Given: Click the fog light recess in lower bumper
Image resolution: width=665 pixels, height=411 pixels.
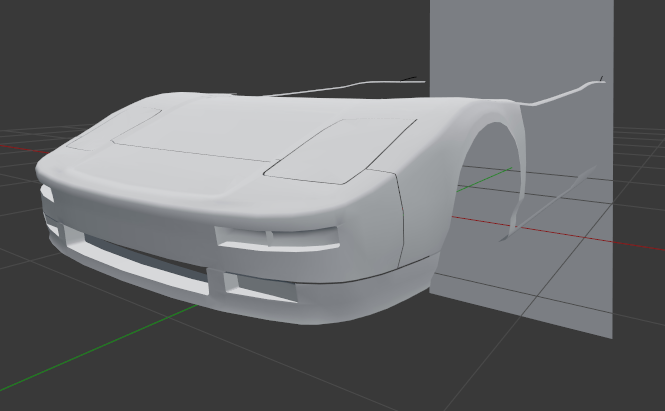Looking at the screenshot, I should click(259, 288).
